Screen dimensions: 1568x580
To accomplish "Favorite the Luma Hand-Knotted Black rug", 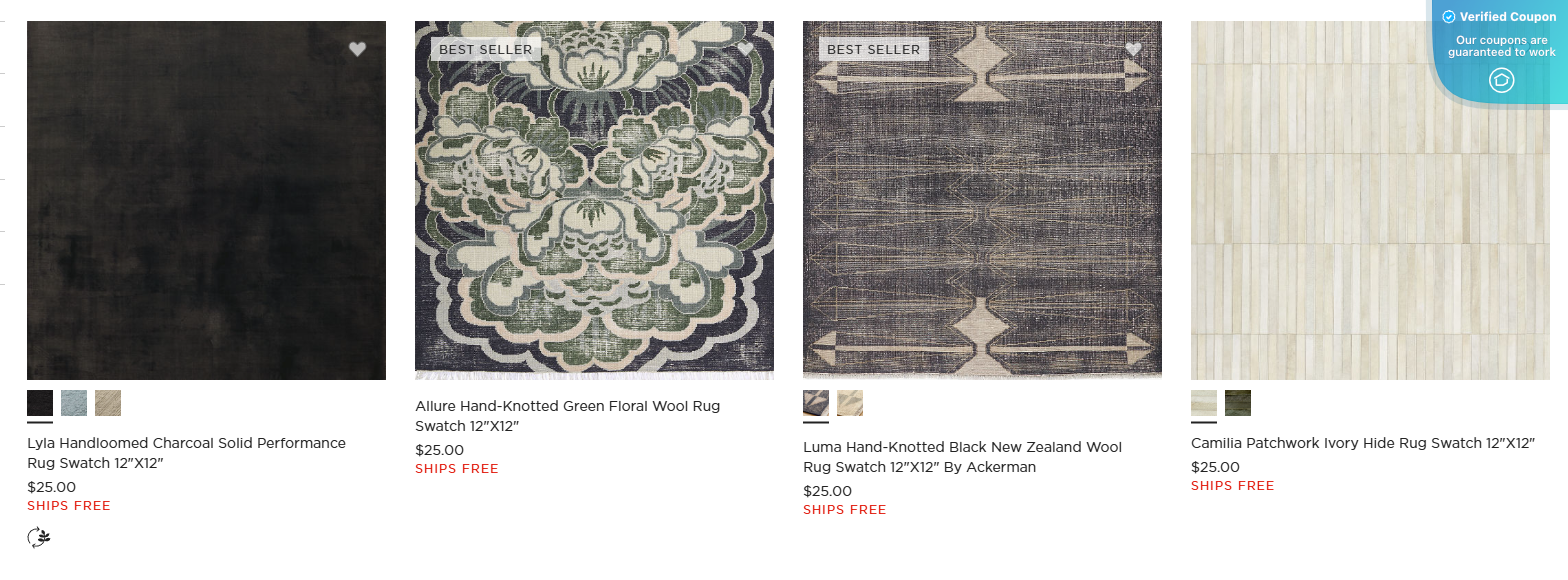I will [x=1133, y=48].
